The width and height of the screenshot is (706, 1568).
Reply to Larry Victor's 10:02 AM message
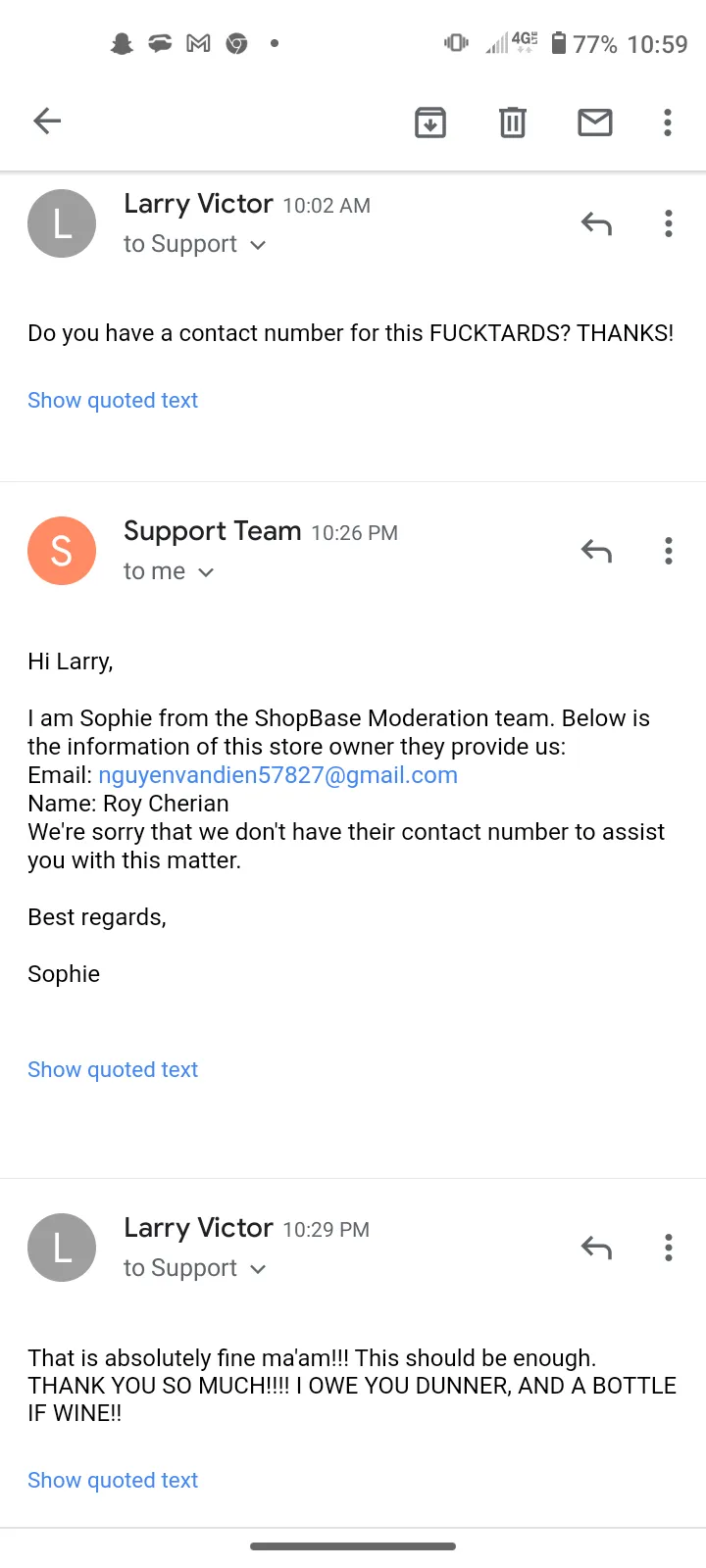tap(596, 224)
